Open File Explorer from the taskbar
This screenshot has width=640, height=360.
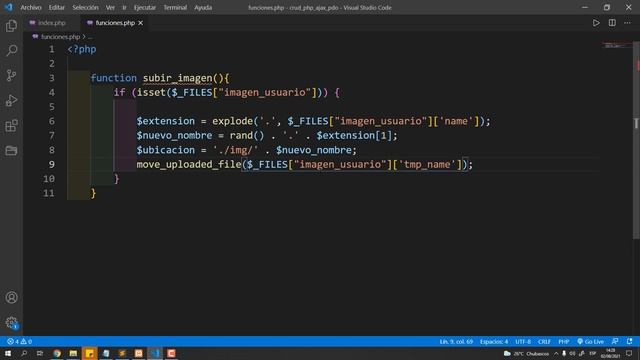click(73, 353)
